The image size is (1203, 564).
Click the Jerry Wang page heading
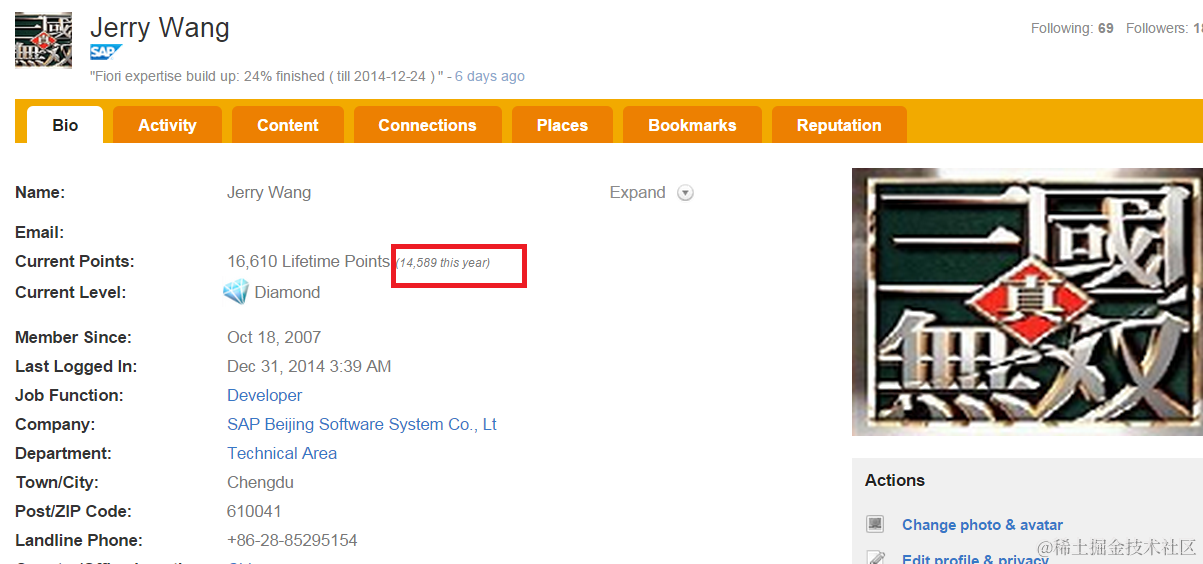point(160,28)
